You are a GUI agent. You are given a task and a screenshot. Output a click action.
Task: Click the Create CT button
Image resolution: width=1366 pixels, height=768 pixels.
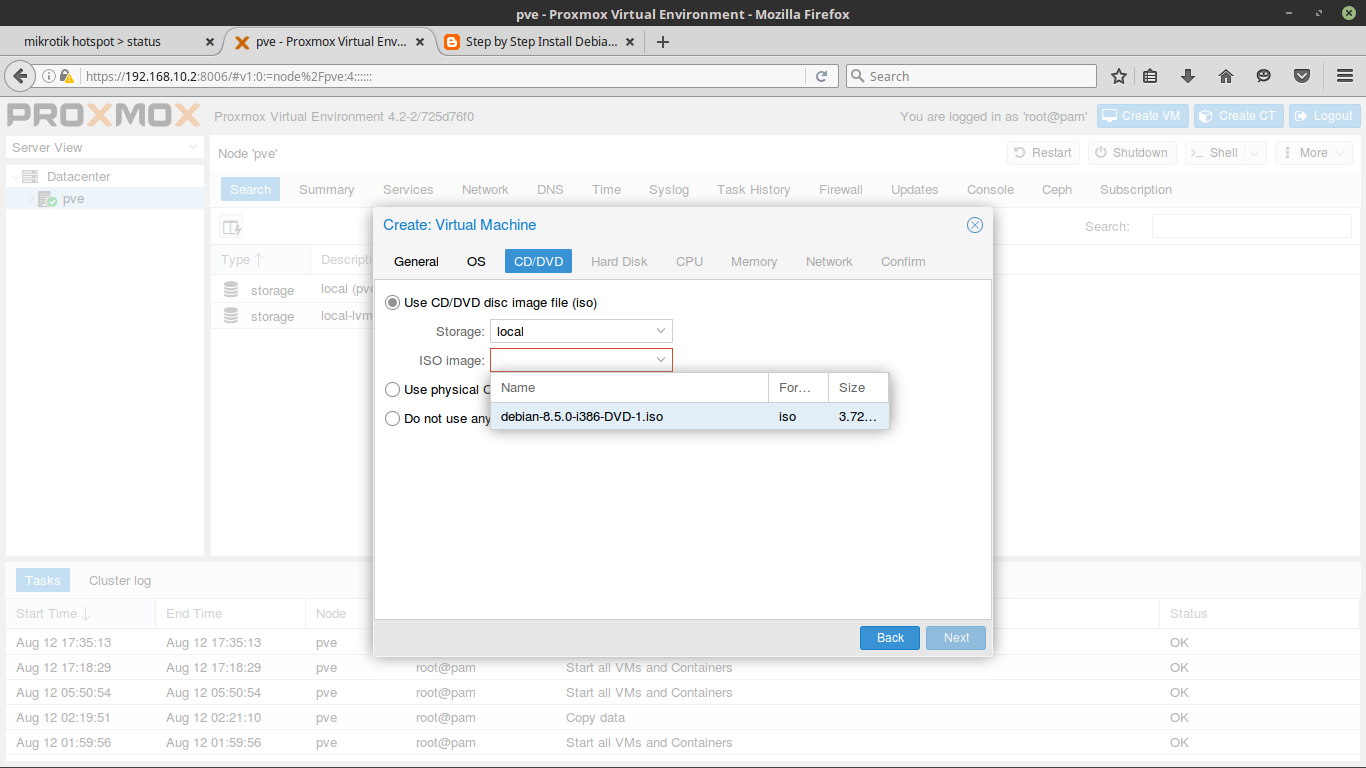pyautogui.click(x=1238, y=116)
